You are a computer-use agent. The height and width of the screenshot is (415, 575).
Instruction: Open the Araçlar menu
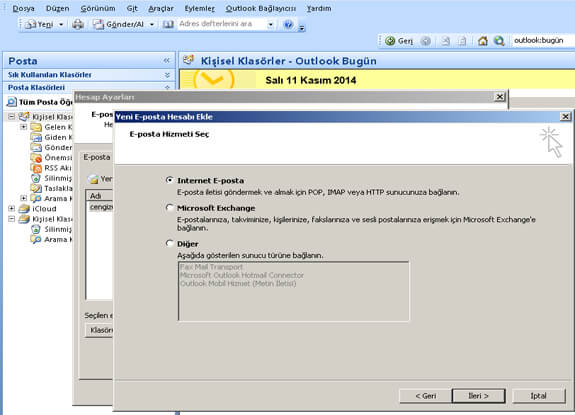(161, 8)
